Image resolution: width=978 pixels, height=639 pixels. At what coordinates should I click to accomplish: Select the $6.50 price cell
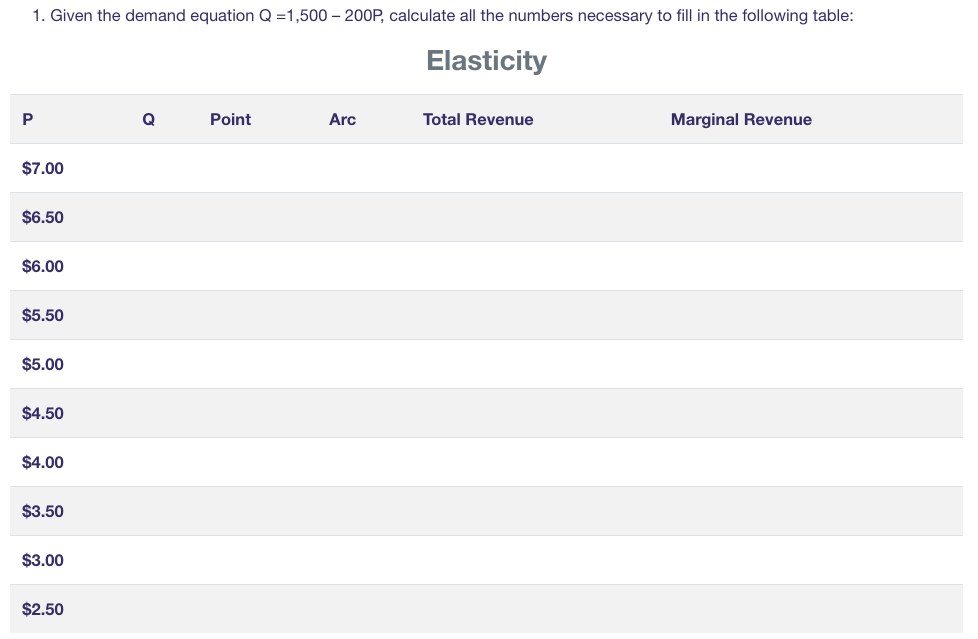(42, 217)
